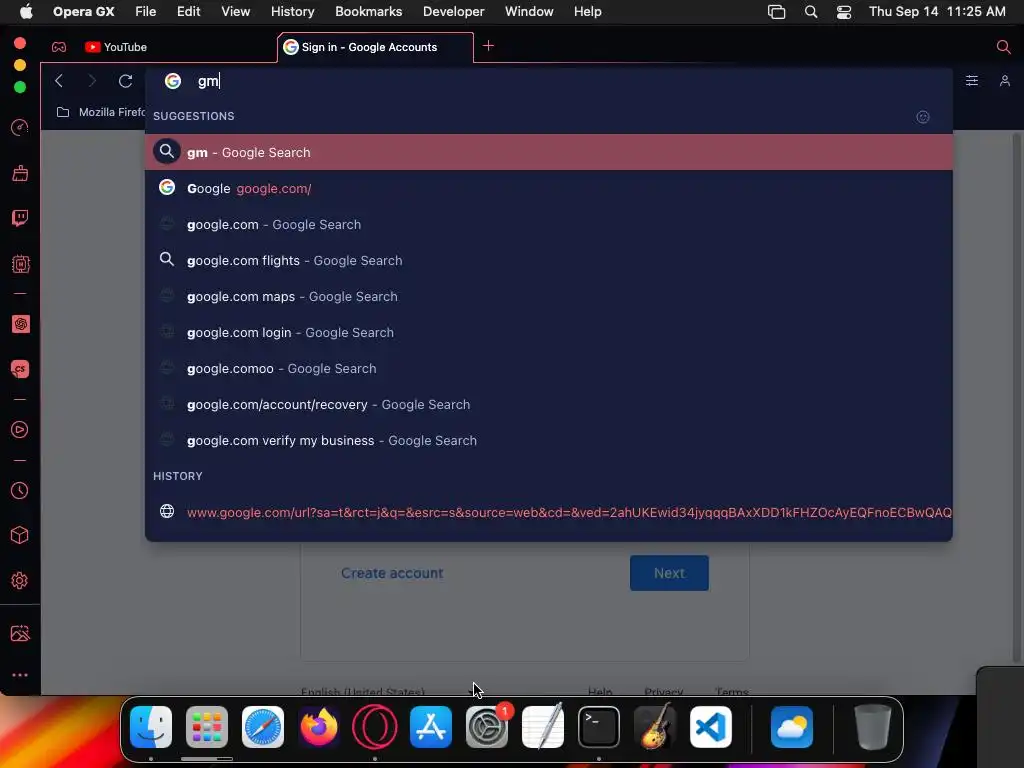Select 'google.com/account/recovery' suggestion

click(x=549, y=404)
